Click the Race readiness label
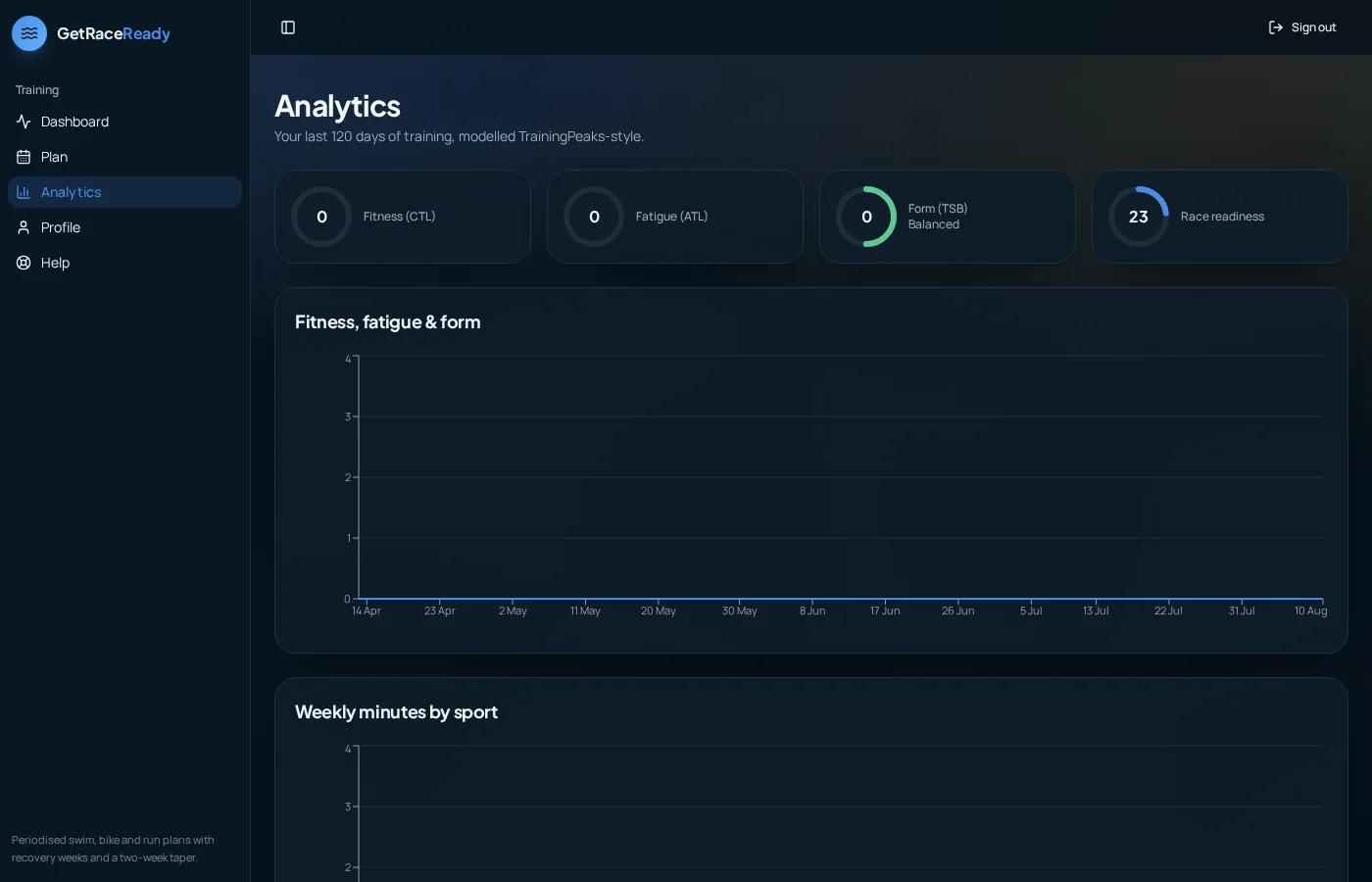 click(1222, 217)
